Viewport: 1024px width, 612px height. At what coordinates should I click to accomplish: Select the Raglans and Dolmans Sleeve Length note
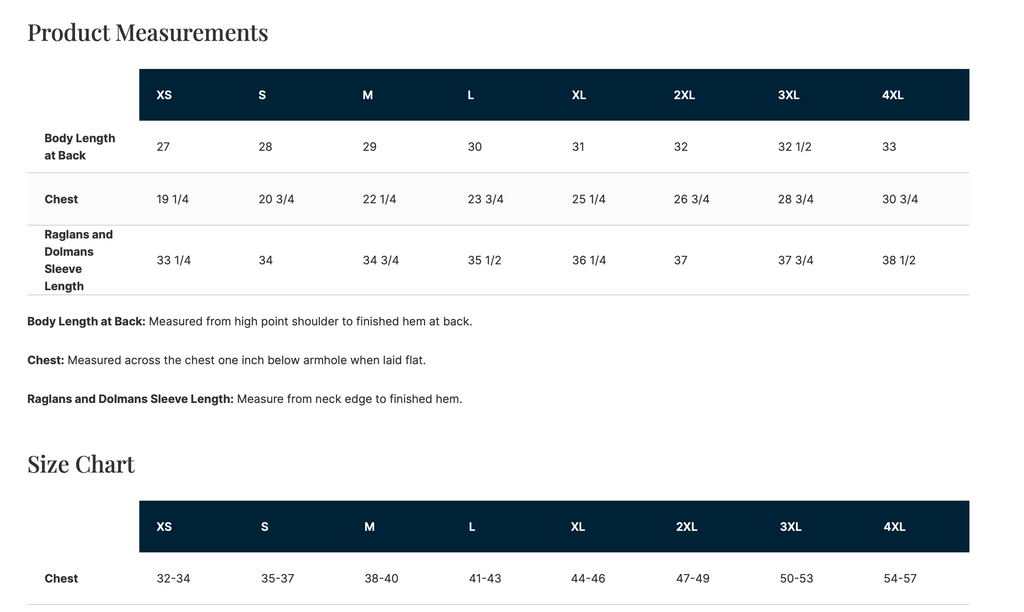(244, 399)
